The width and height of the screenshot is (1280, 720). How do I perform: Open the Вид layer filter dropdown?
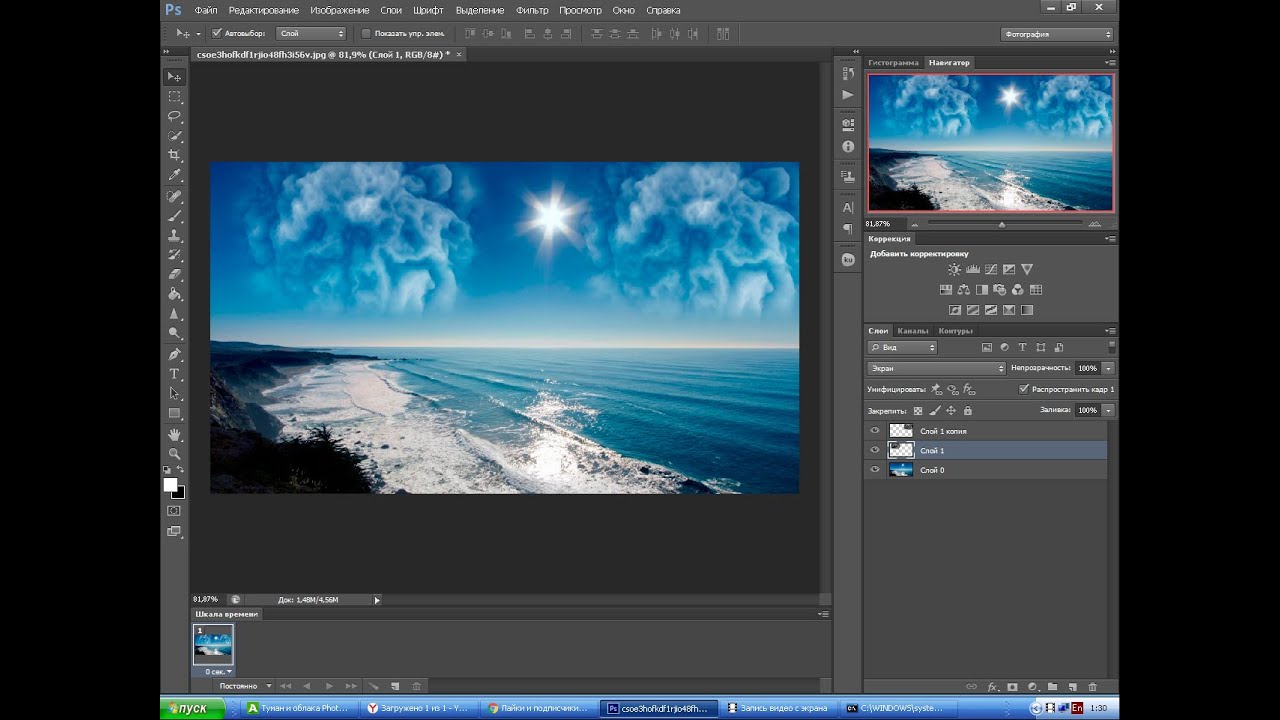click(902, 347)
